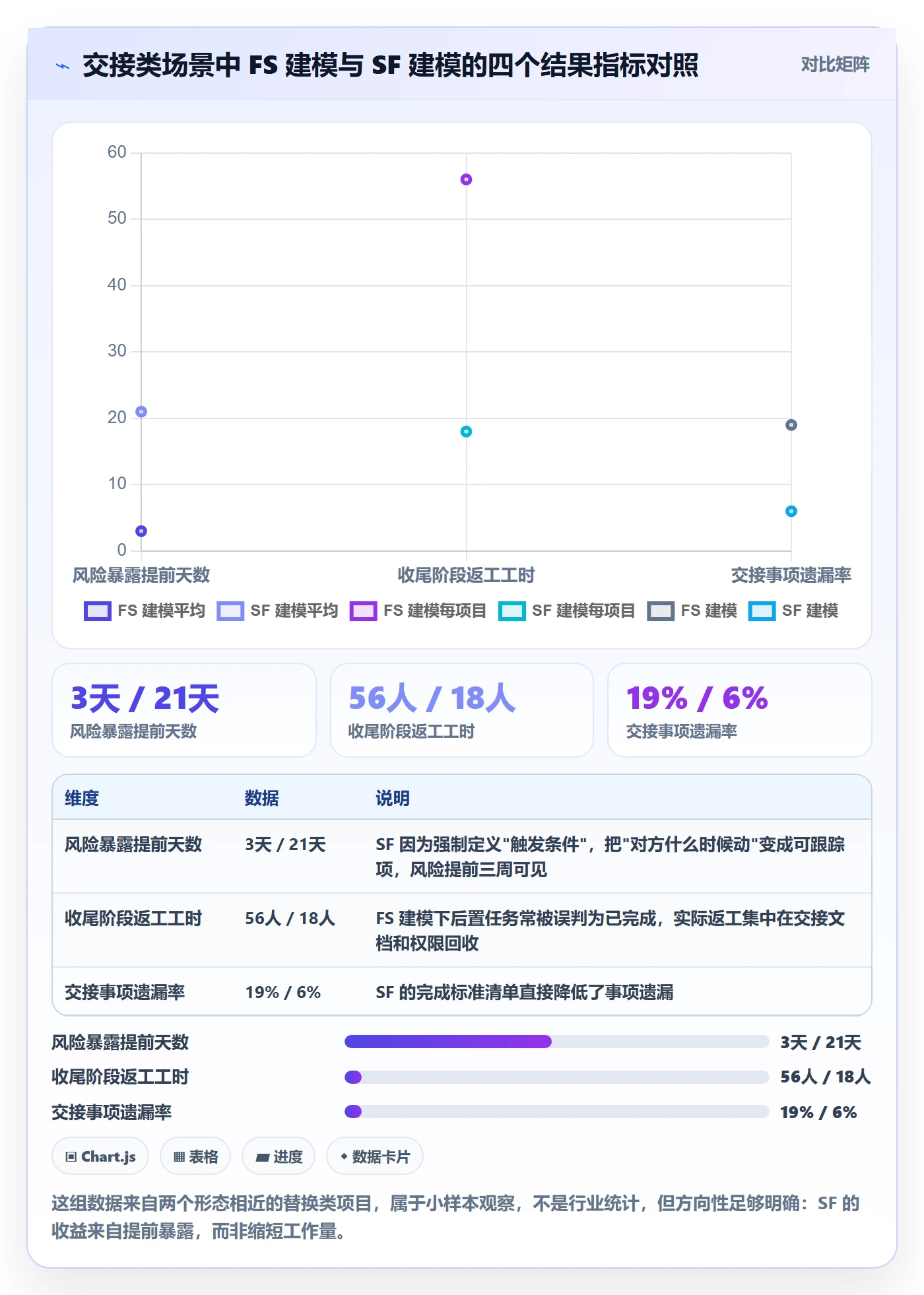The image size is (924, 1295).
Task: Click the dark purple point at 3
Action: (141, 531)
